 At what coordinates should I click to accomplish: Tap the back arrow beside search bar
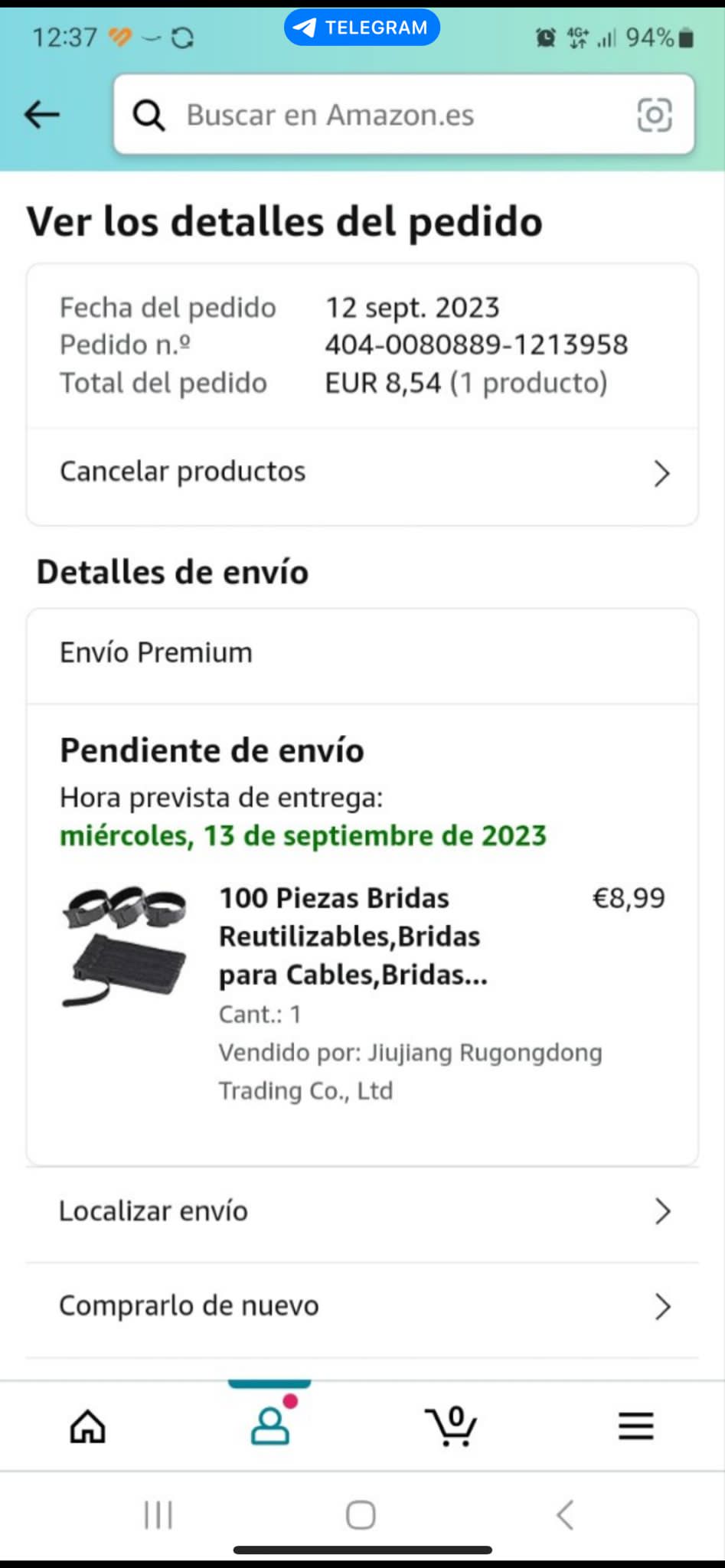[41, 115]
